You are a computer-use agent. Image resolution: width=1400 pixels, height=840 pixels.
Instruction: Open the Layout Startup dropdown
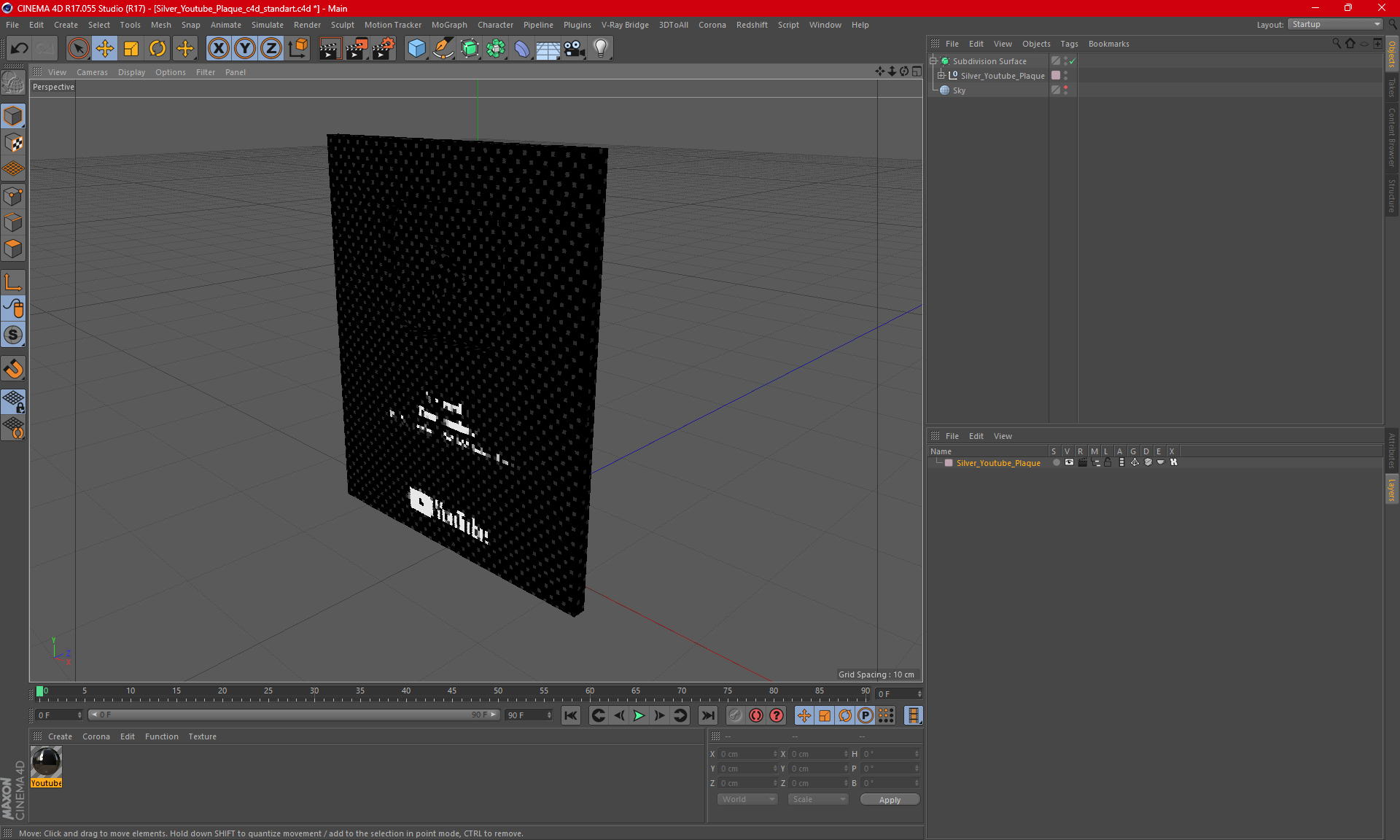pos(1336,24)
